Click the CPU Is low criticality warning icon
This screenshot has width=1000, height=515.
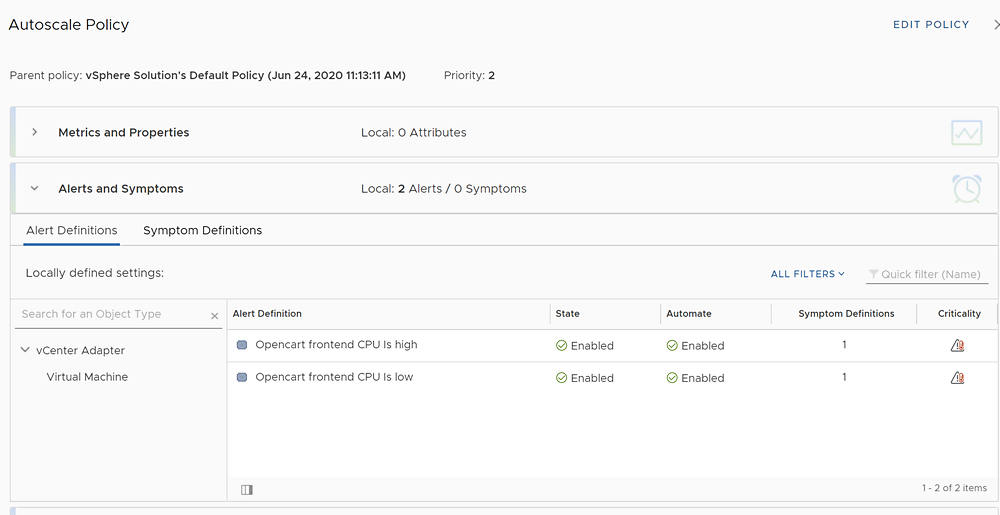click(x=957, y=377)
